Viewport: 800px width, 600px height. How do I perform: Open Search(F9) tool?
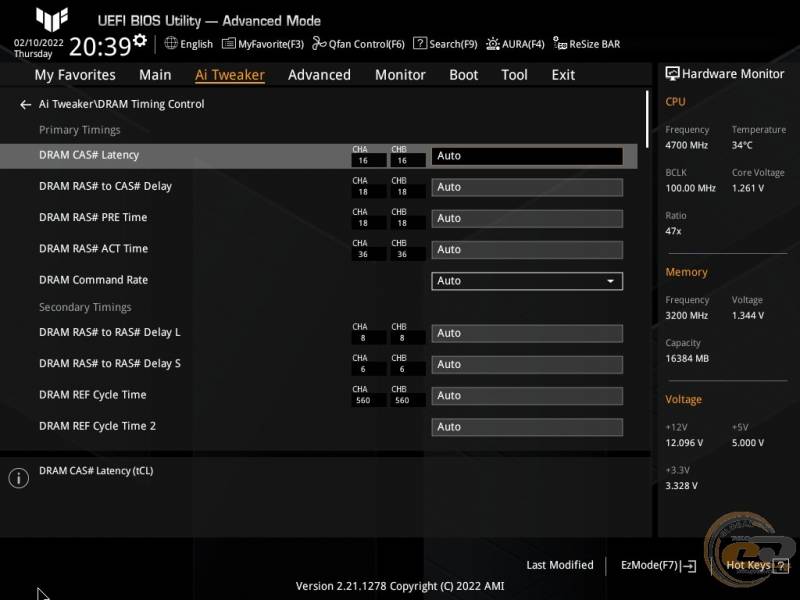[x=445, y=44]
